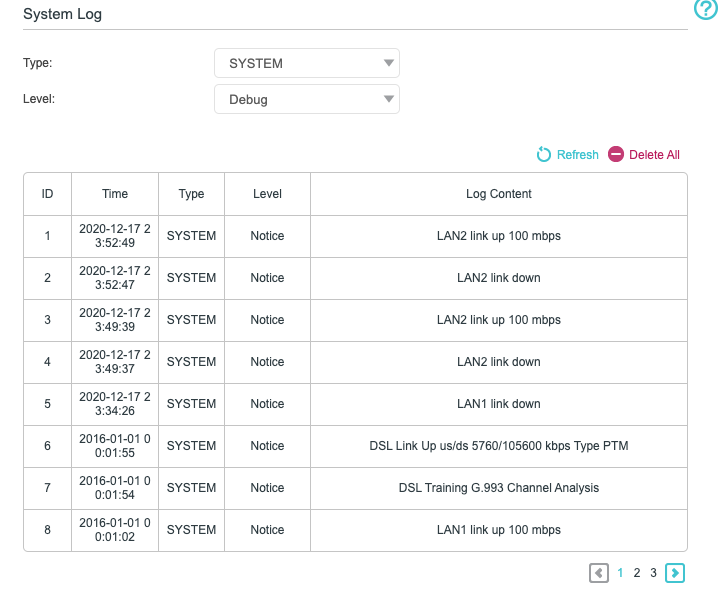The image size is (724, 598).
Task: Select the DSL Link Up log entry
Action: [498, 446]
